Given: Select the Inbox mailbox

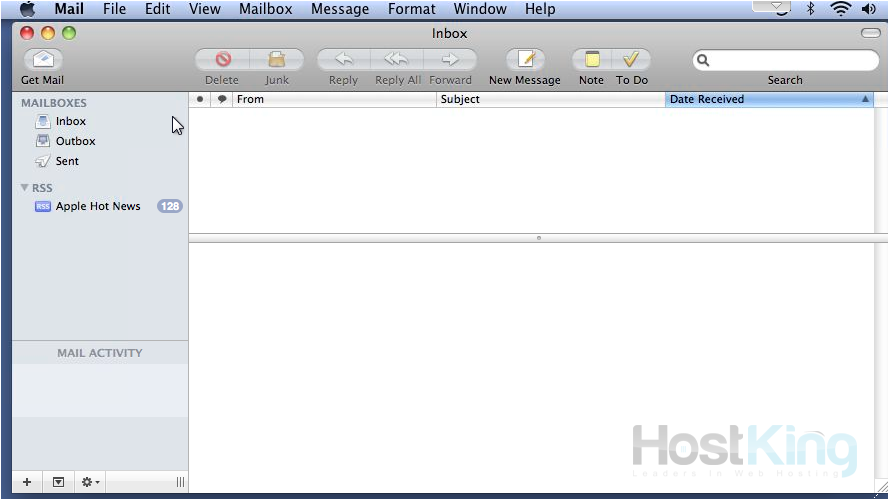Looking at the screenshot, I should point(71,121).
